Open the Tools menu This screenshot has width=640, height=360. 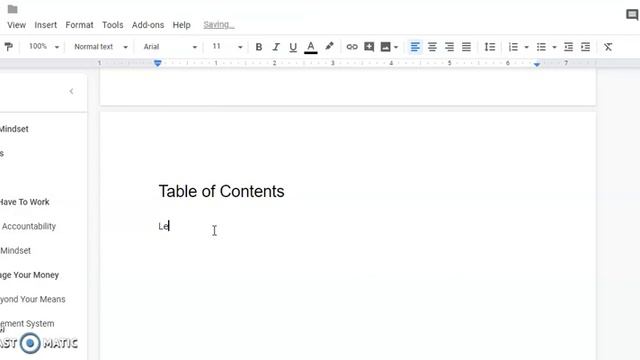tap(113, 25)
